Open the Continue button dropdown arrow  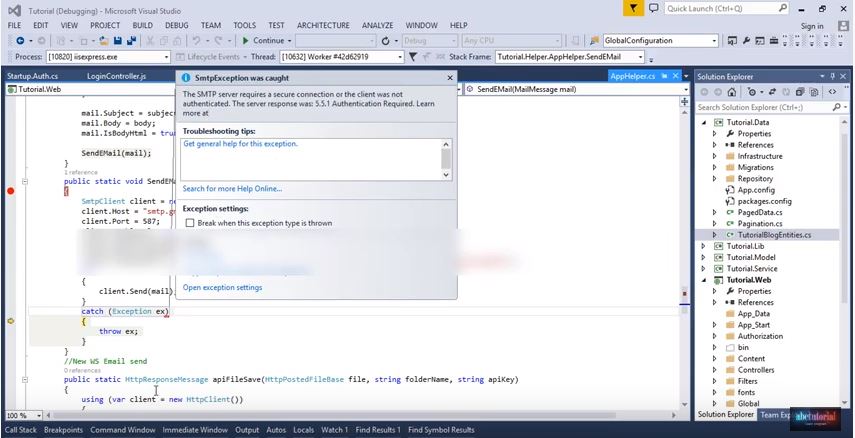click(290, 41)
